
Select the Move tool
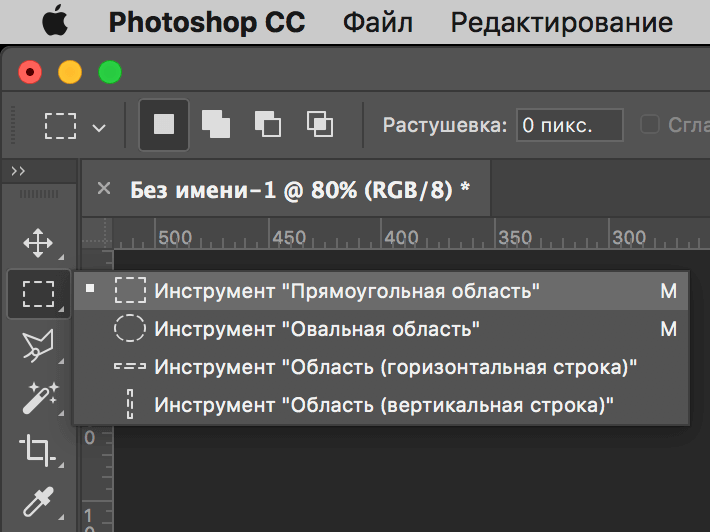pyautogui.click(x=38, y=243)
